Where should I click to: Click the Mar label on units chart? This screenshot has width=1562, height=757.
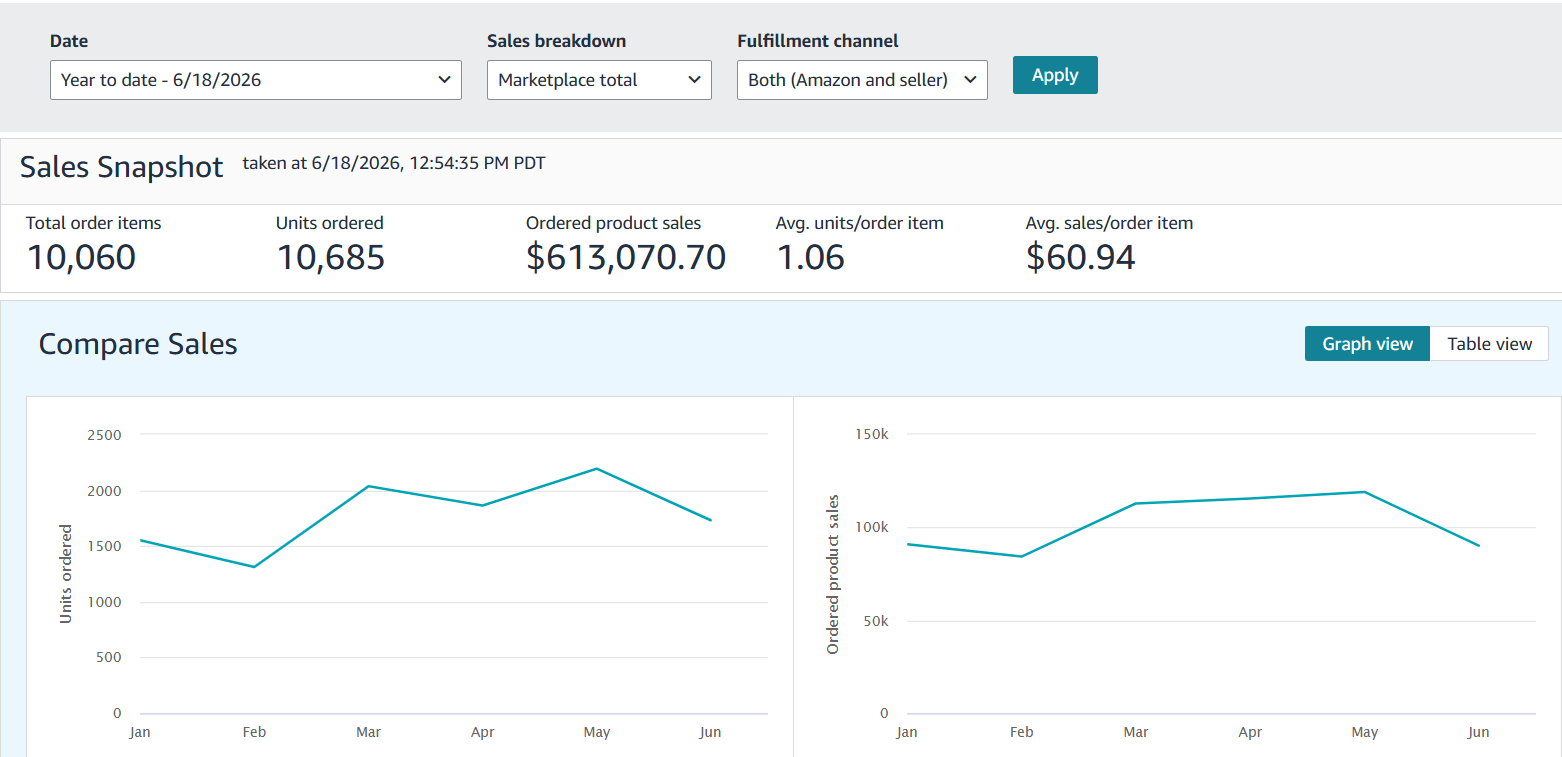pyautogui.click(x=368, y=732)
